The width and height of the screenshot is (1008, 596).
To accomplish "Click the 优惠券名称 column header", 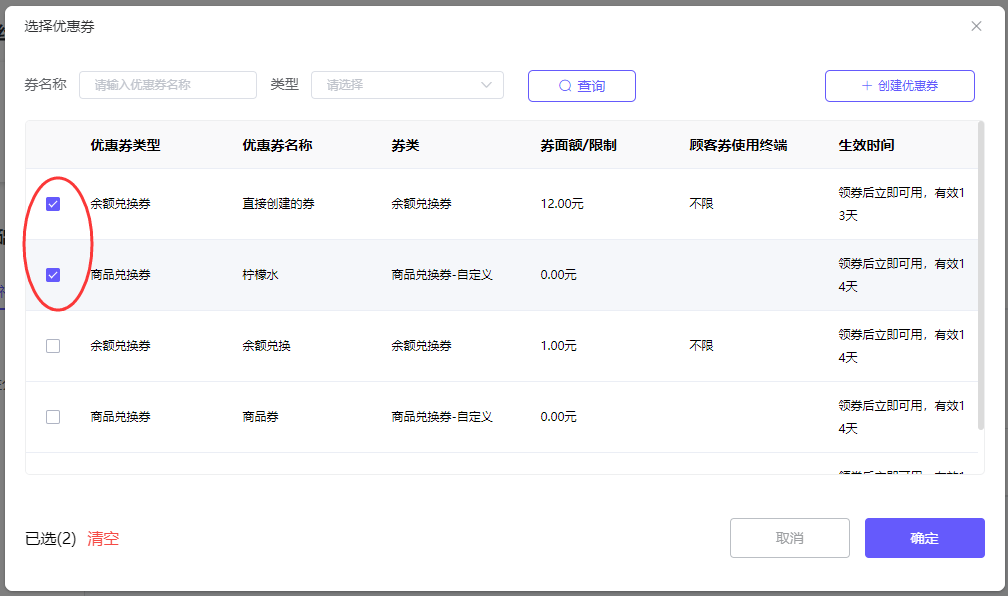I will (x=277, y=145).
